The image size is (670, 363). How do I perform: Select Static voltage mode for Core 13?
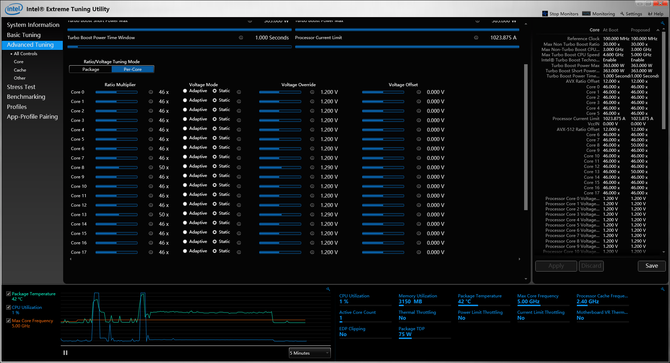point(215,213)
